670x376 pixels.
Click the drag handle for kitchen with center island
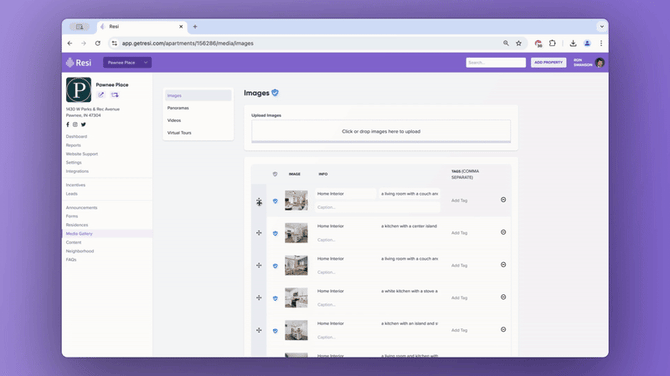[x=259, y=233]
